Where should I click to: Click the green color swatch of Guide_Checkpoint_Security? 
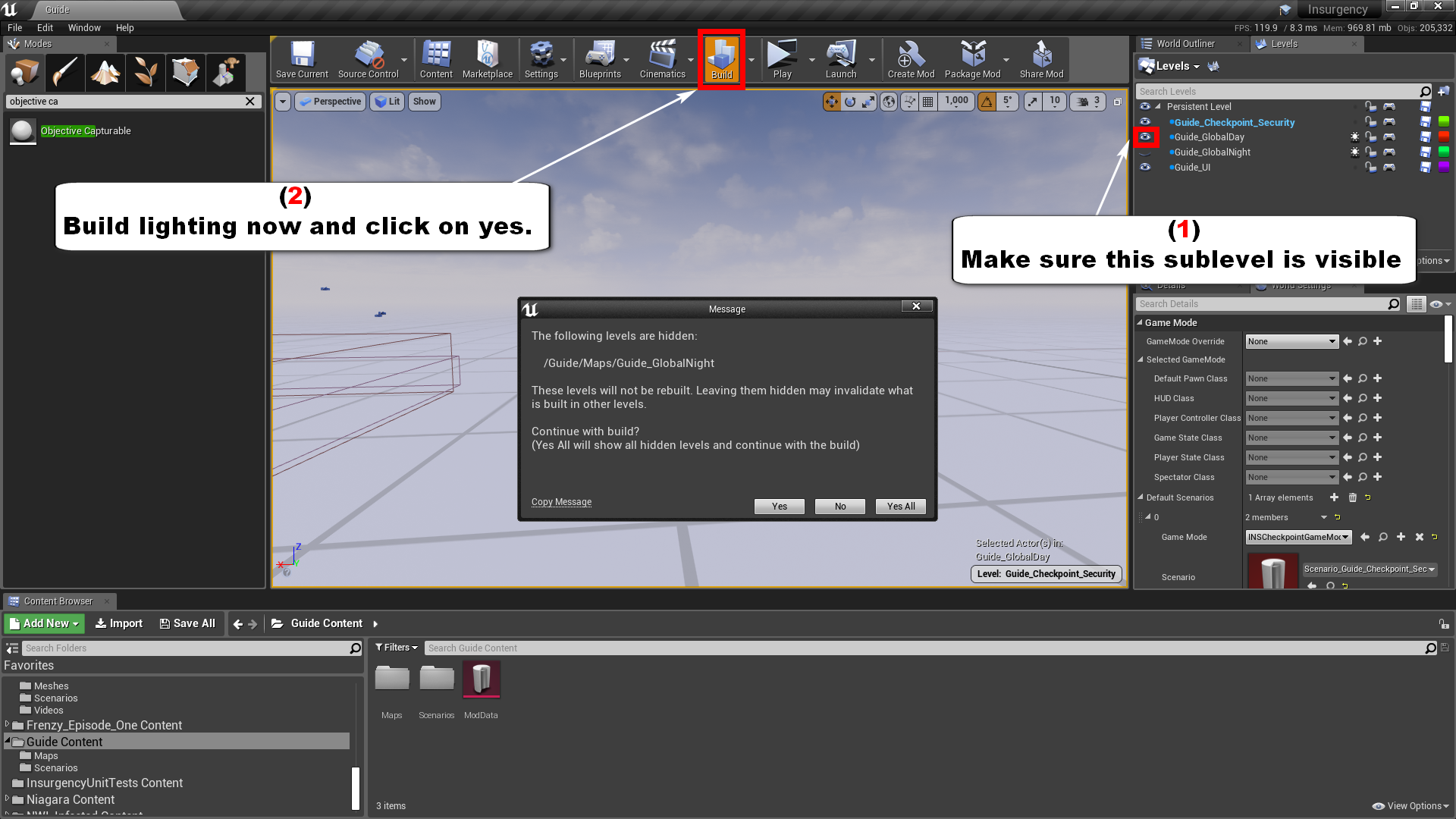[x=1444, y=122]
